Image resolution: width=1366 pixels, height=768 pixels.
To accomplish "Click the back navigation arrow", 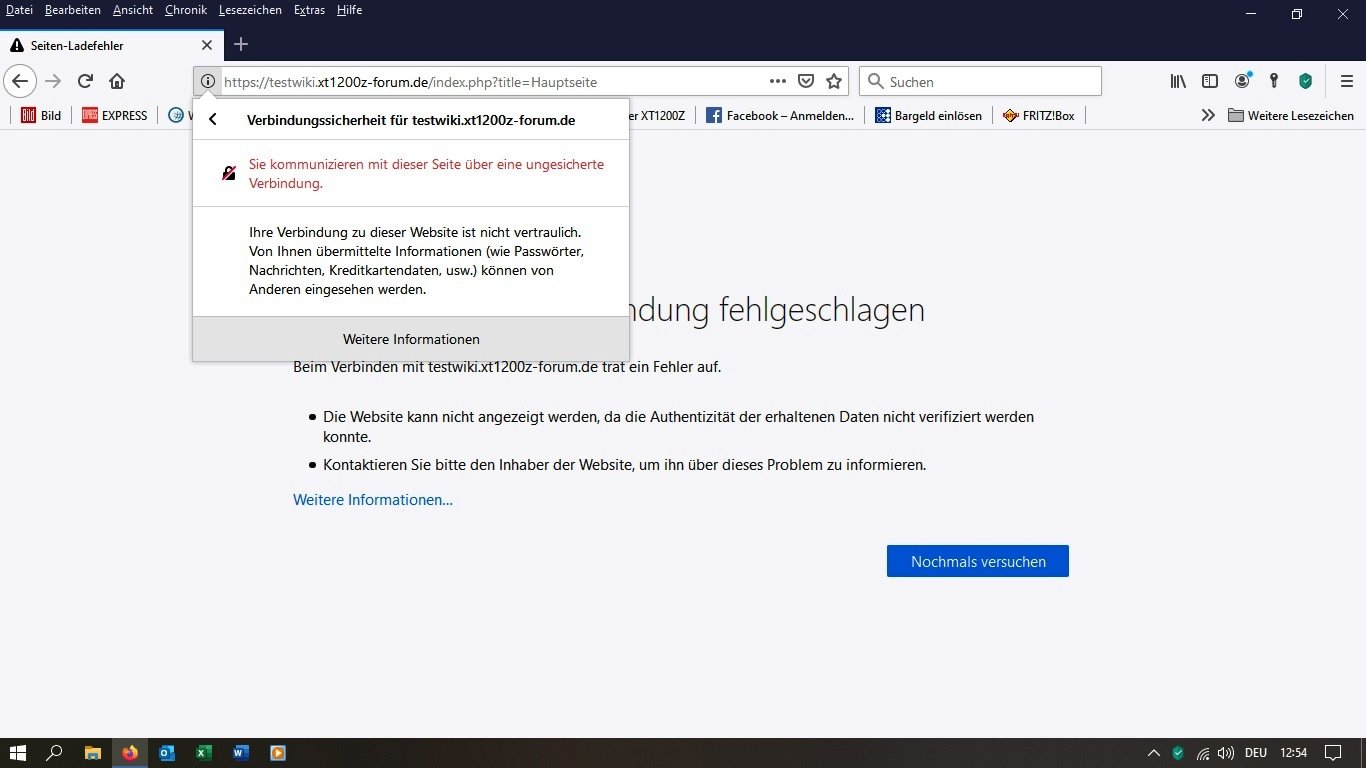I will click(x=20, y=82).
